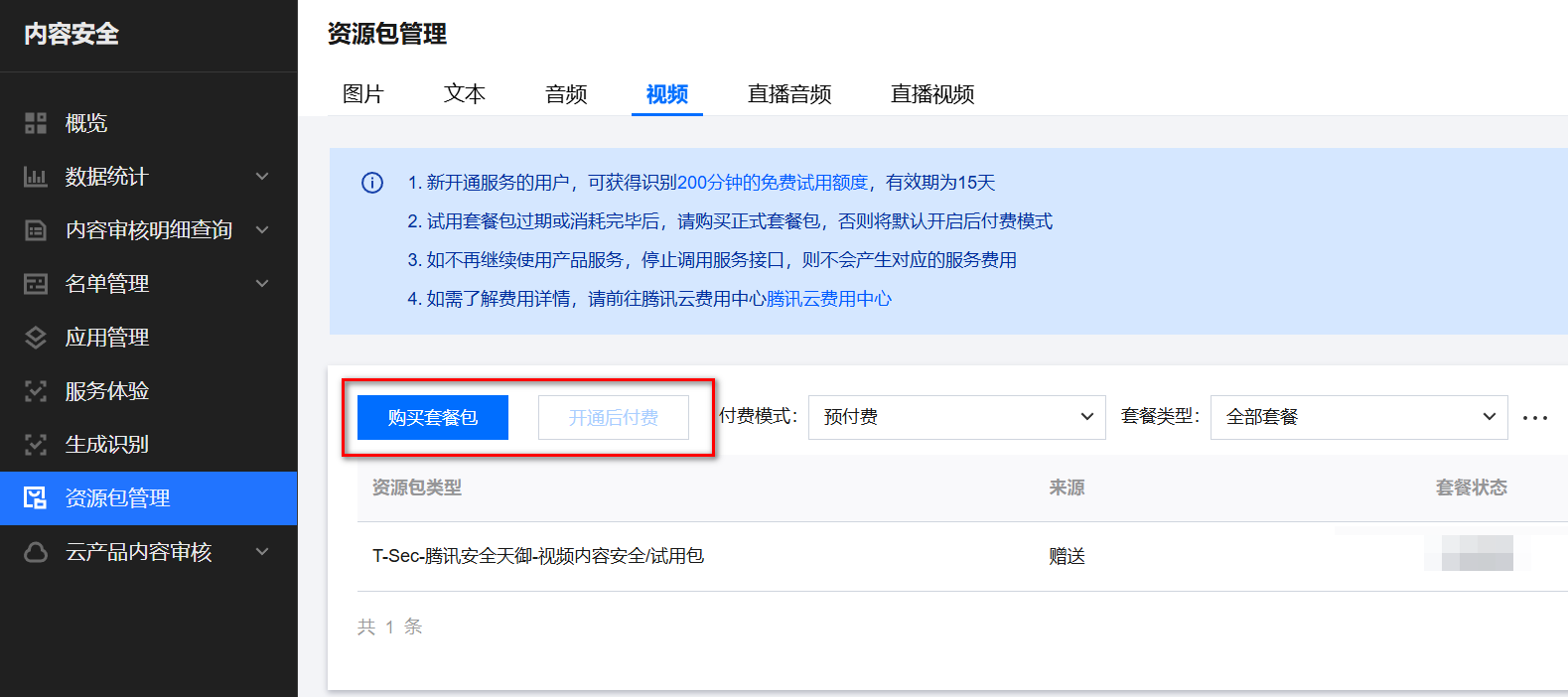Image resolution: width=1568 pixels, height=697 pixels.
Task: Click the 购买套餐包 button
Action: [x=433, y=418]
